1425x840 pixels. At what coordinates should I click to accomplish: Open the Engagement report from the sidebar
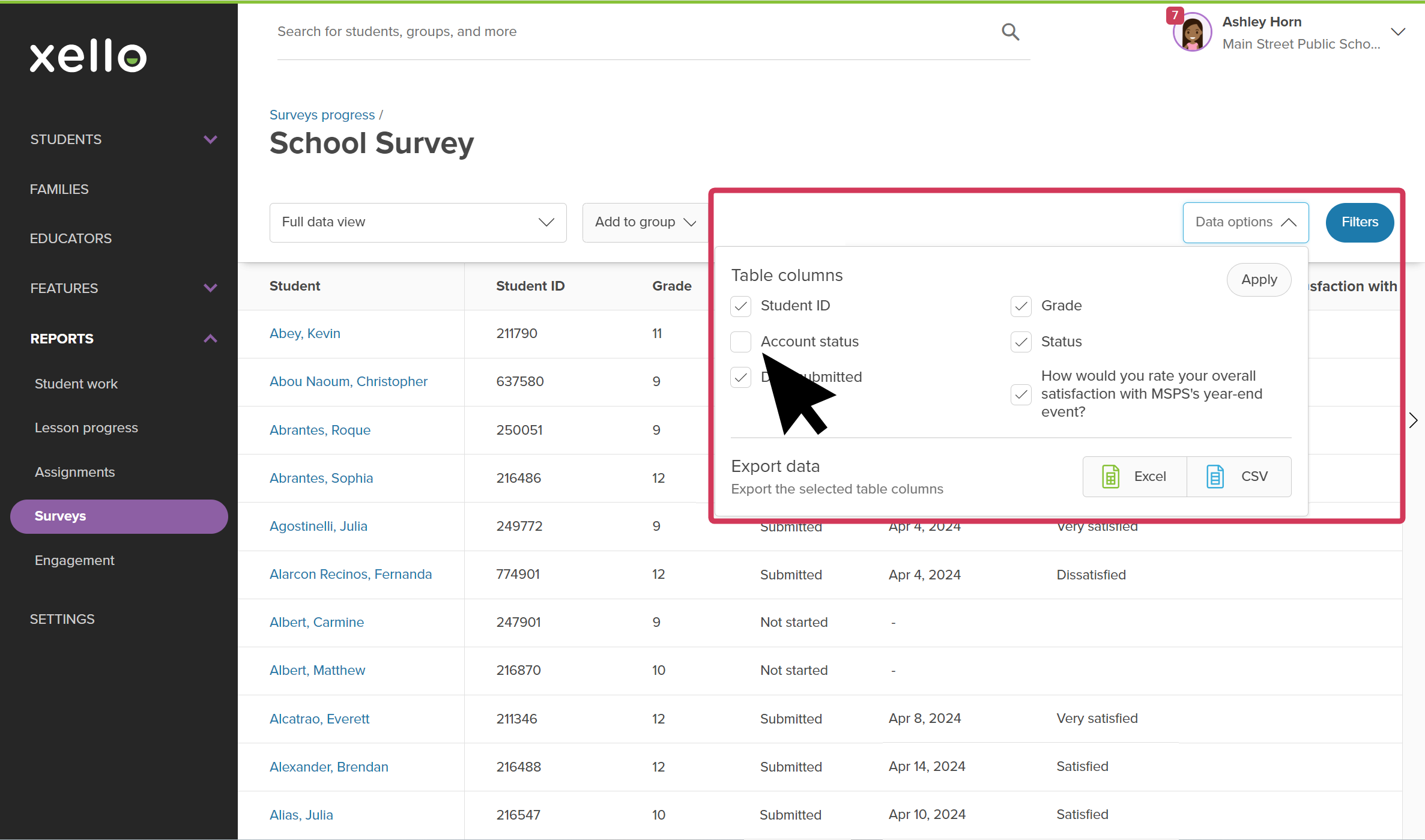74,560
